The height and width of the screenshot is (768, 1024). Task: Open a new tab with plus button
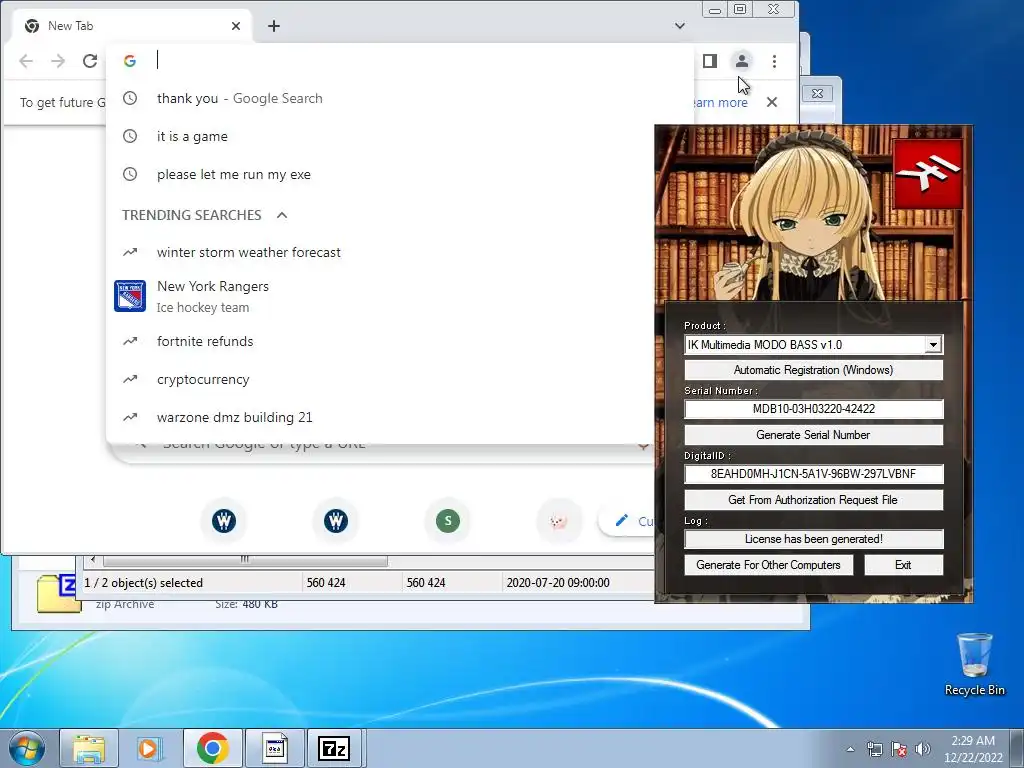click(x=274, y=26)
